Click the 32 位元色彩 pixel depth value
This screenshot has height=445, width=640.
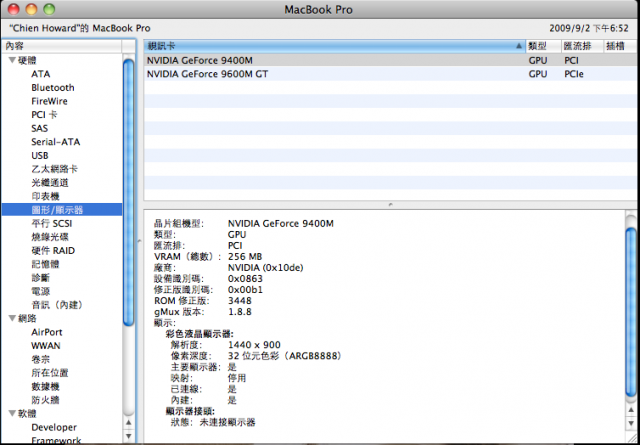coord(284,356)
